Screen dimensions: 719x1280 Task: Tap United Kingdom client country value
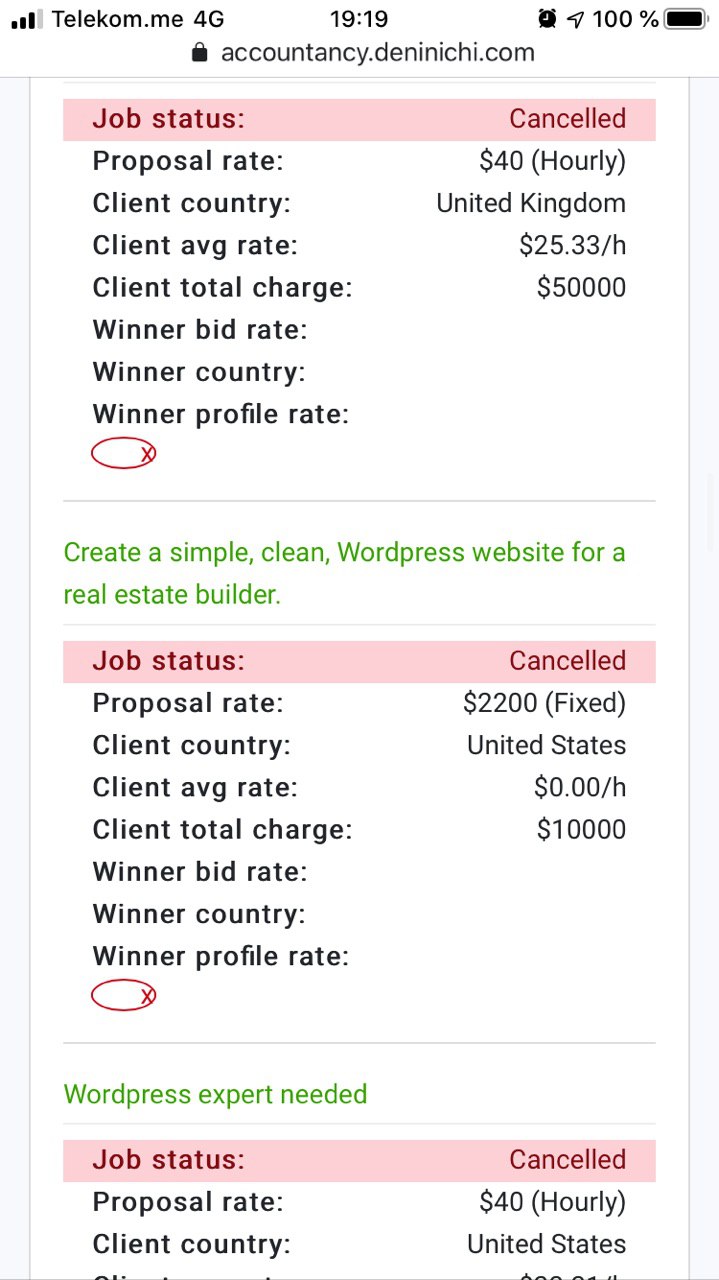coord(531,203)
